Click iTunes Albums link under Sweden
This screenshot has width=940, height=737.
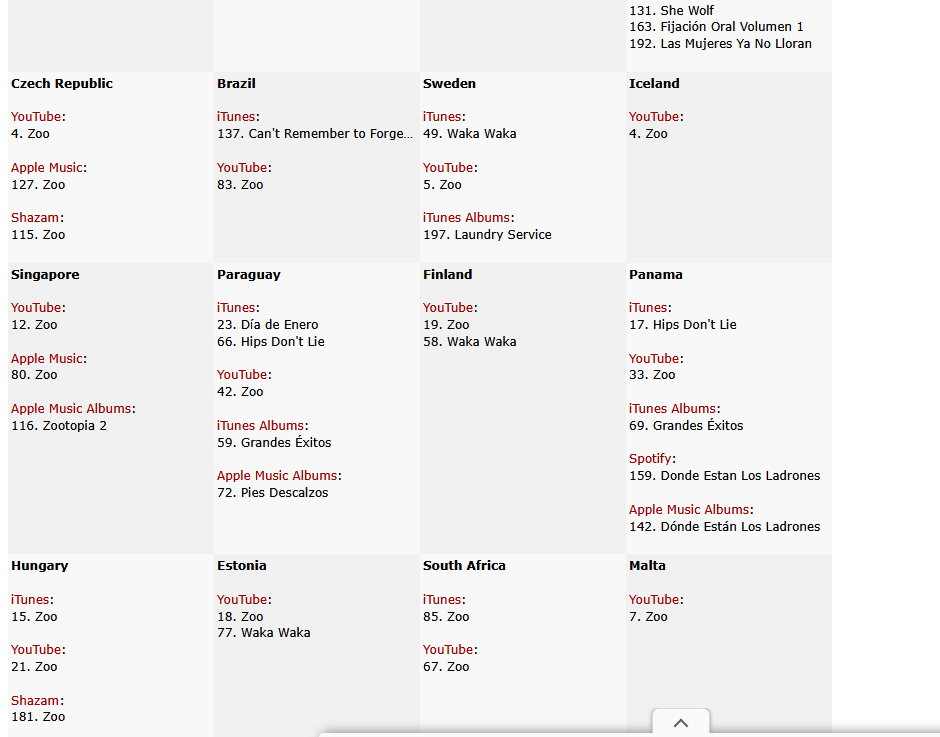coord(466,218)
